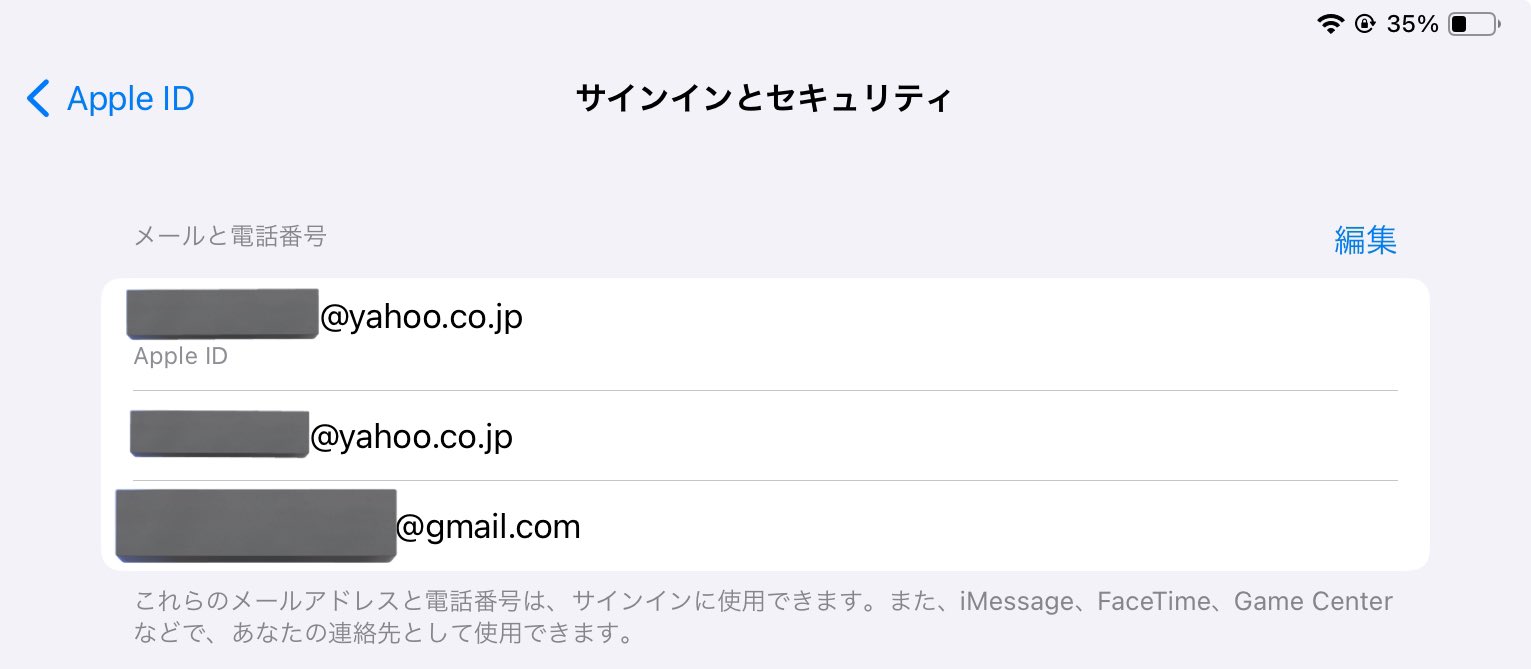Tap the Wi-Fi status icon
The width and height of the screenshot is (1531, 669).
coord(1330,24)
